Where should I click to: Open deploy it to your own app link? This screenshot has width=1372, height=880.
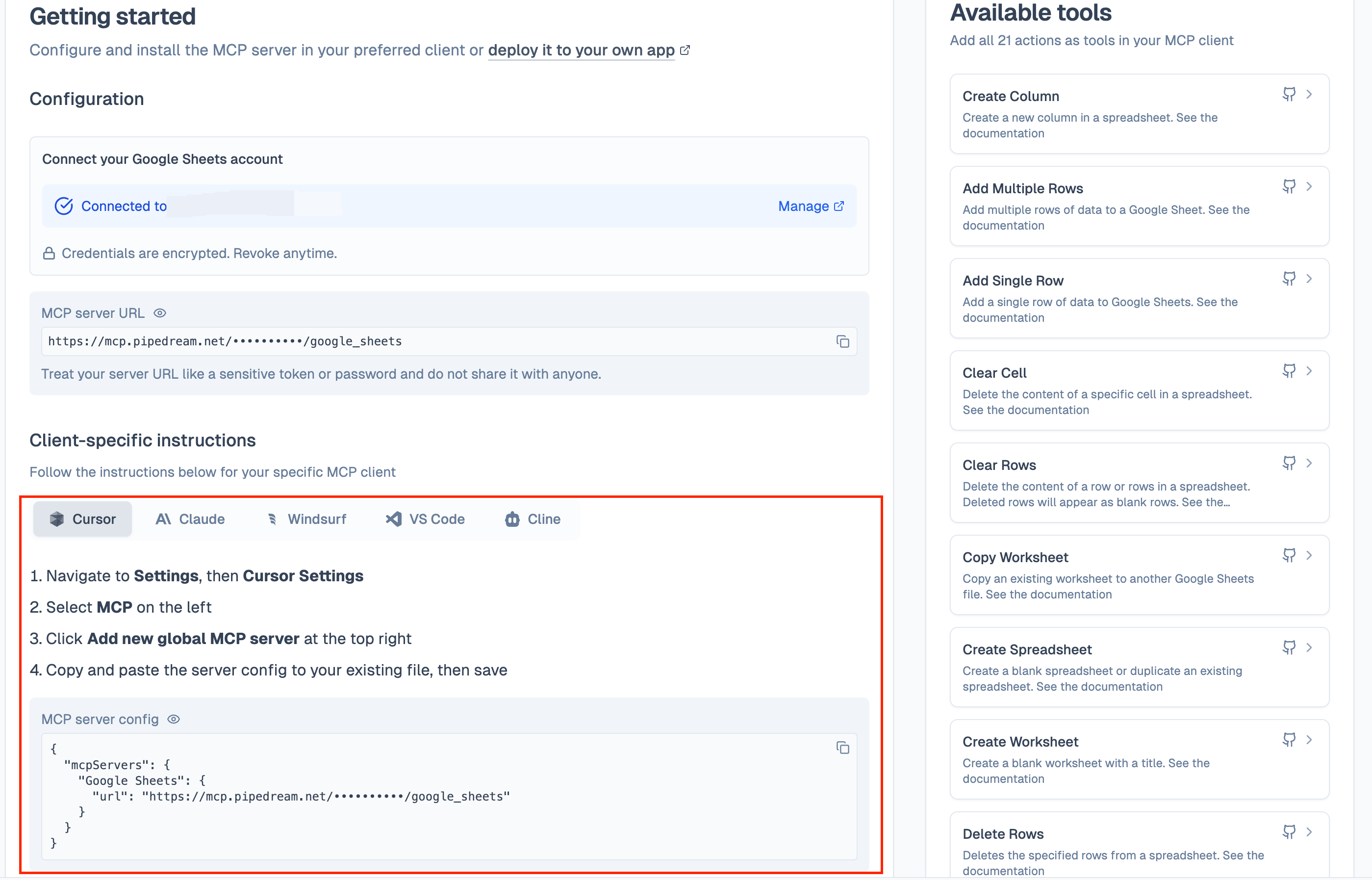(x=581, y=51)
